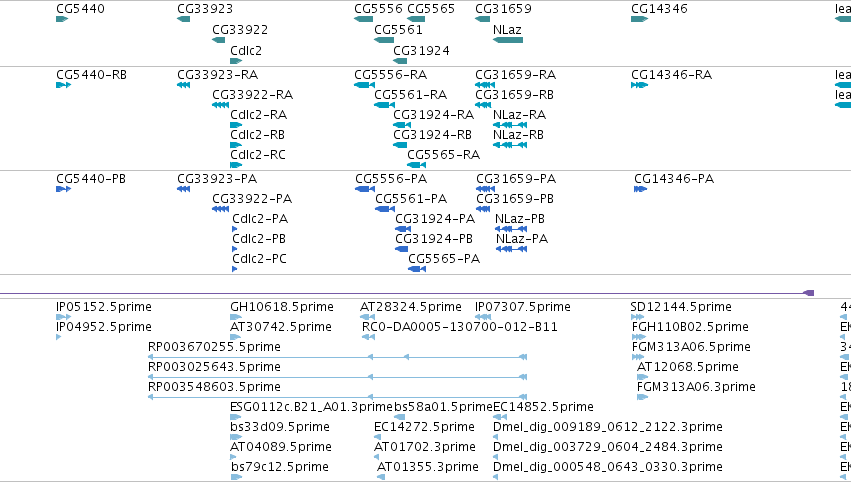Choose the Cdlc2-RC transcript label
The width and height of the screenshot is (851, 482).
coord(258,155)
